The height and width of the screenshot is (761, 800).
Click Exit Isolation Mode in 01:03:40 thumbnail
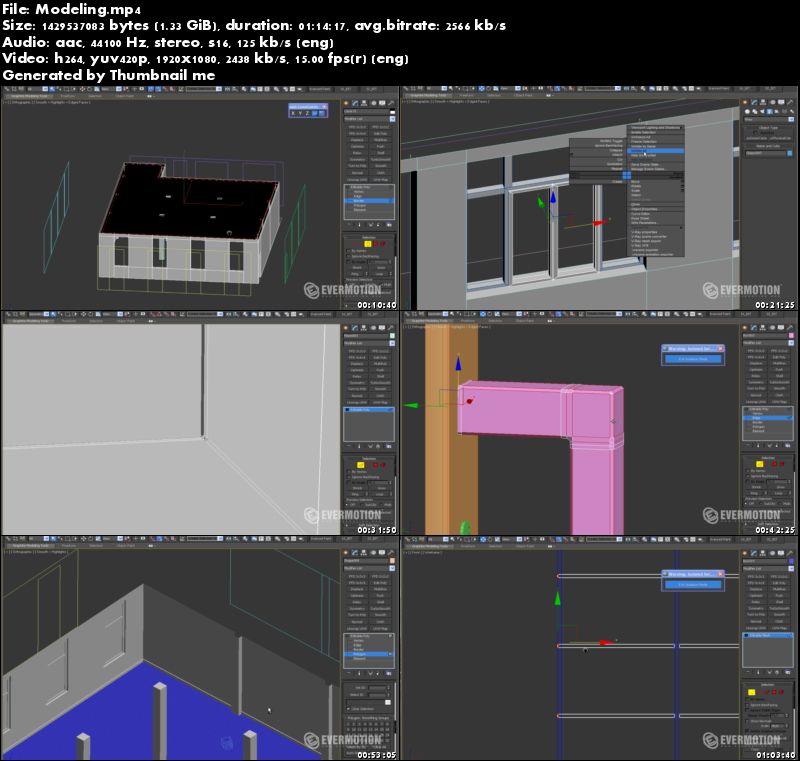click(x=693, y=584)
